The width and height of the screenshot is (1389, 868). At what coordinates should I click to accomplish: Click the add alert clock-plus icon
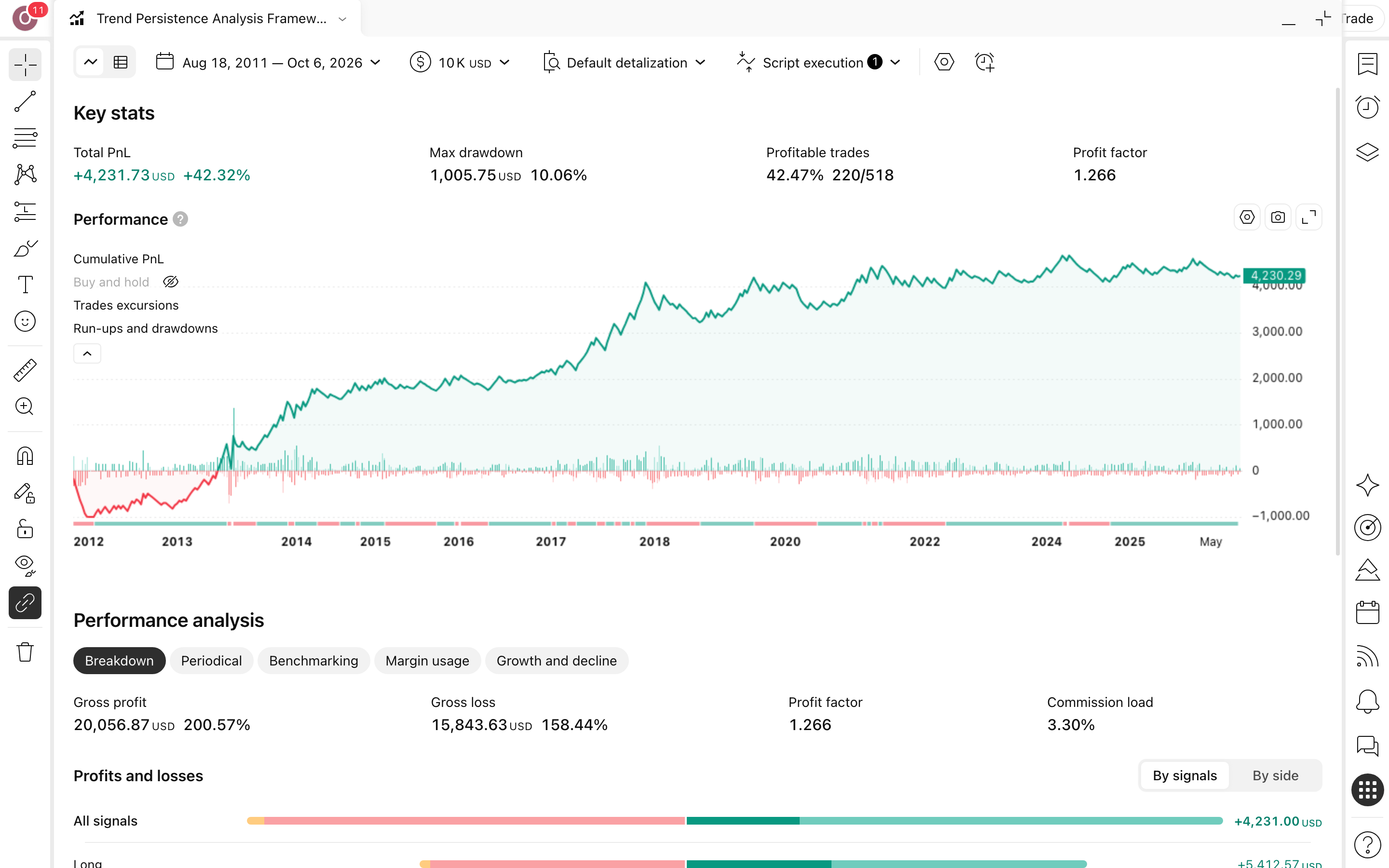tap(985, 62)
